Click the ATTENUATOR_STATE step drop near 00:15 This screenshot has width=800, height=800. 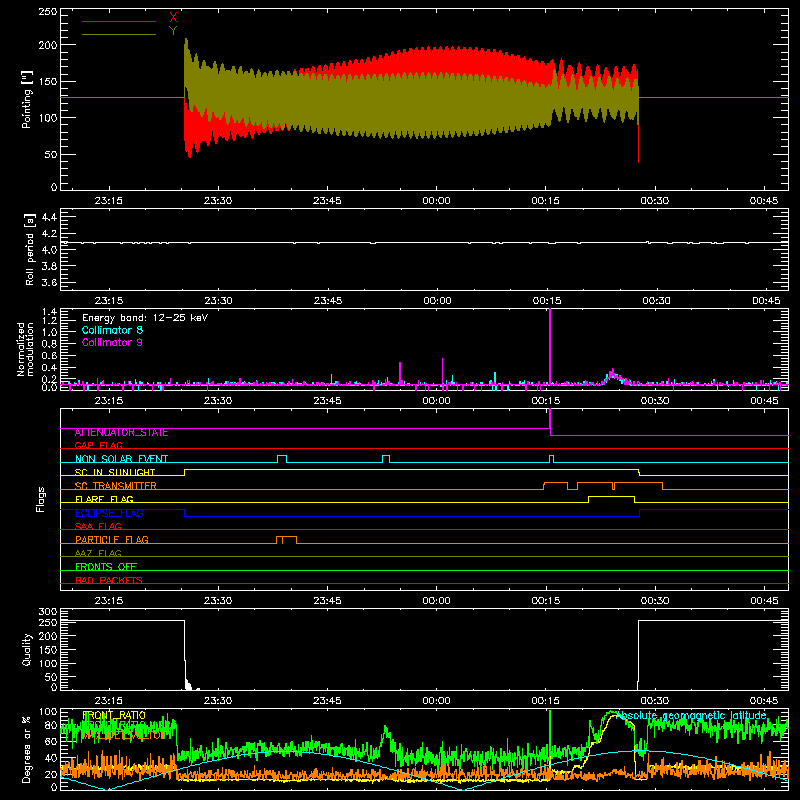pos(550,422)
